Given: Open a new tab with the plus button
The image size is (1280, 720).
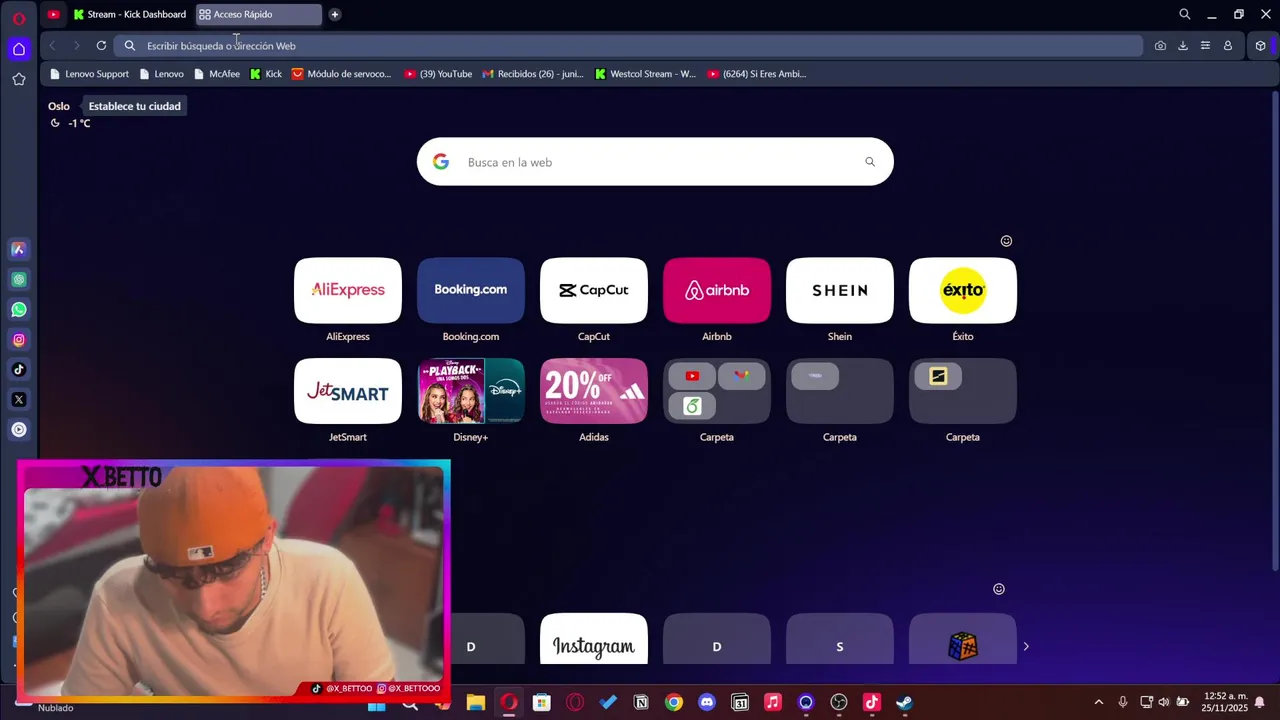Looking at the screenshot, I should point(334,14).
